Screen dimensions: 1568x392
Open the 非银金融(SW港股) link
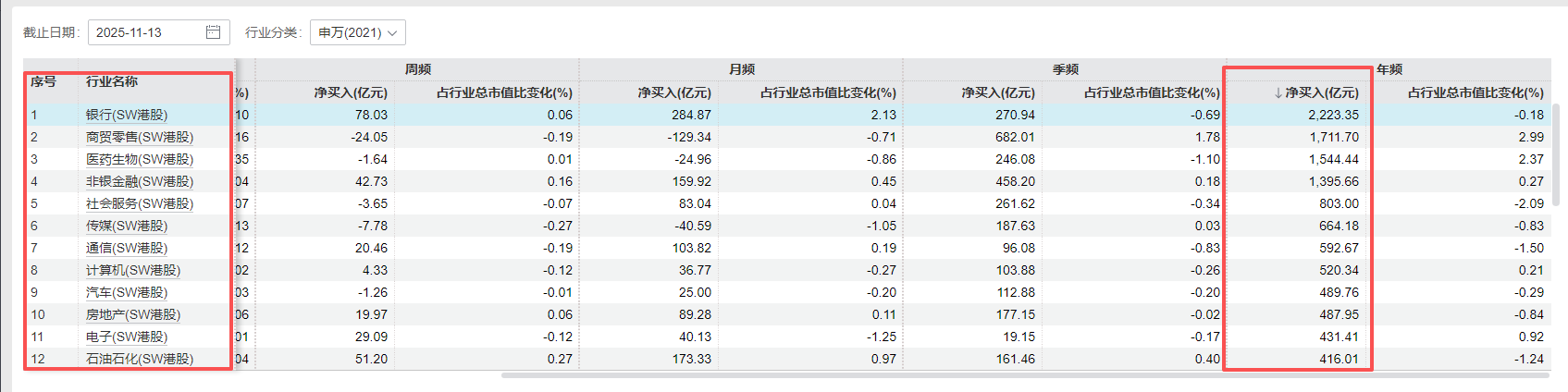[139, 181]
